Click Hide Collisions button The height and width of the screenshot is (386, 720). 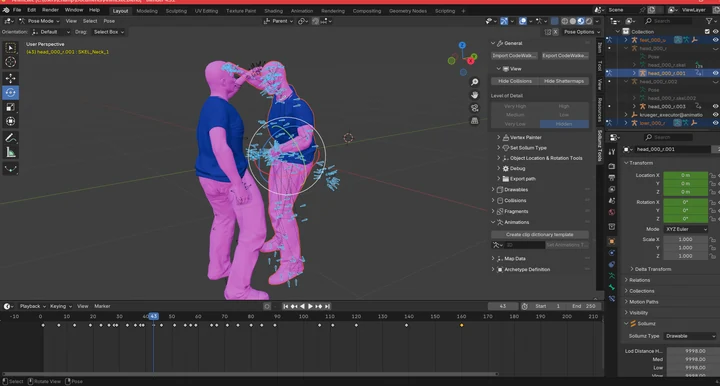coord(515,81)
